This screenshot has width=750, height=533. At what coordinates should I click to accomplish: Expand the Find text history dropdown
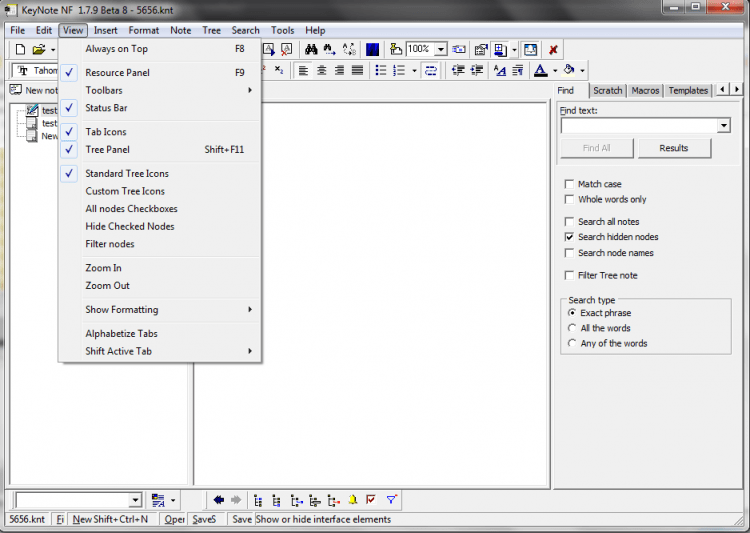pyautogui.click(x=724, y=126)
